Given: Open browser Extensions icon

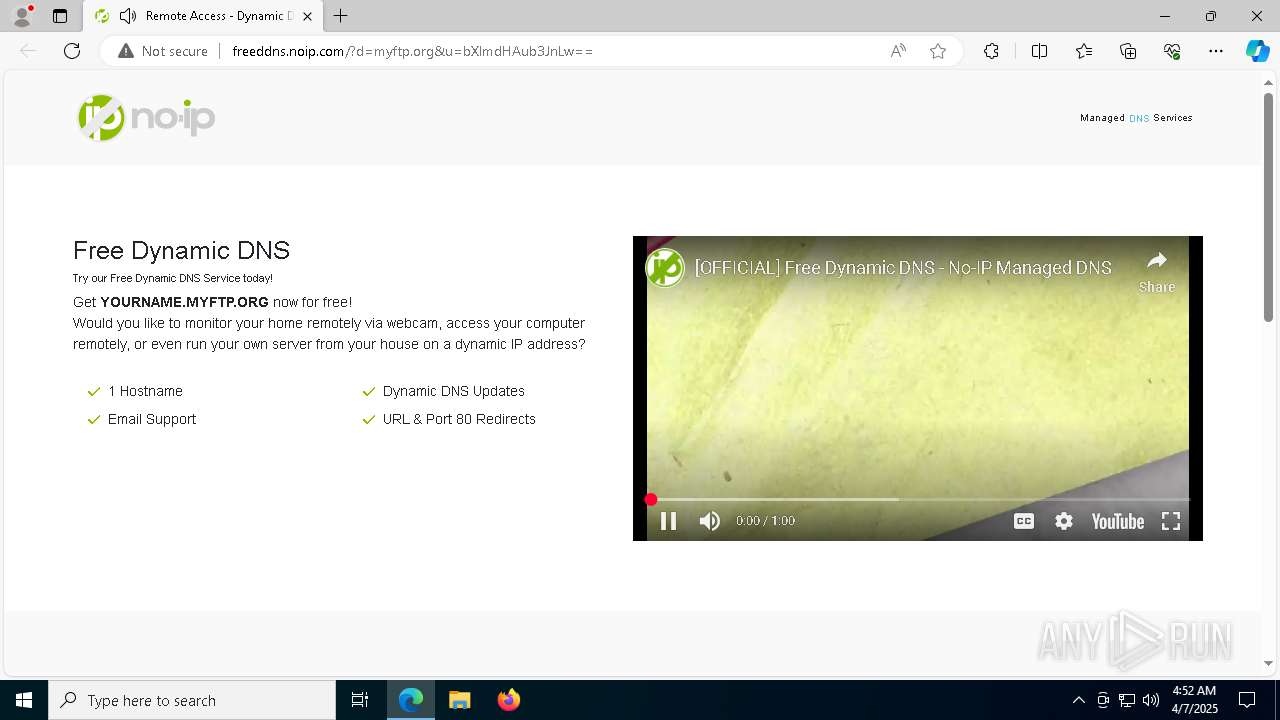Looking at the screenshot, I should (x=991, y=51).
